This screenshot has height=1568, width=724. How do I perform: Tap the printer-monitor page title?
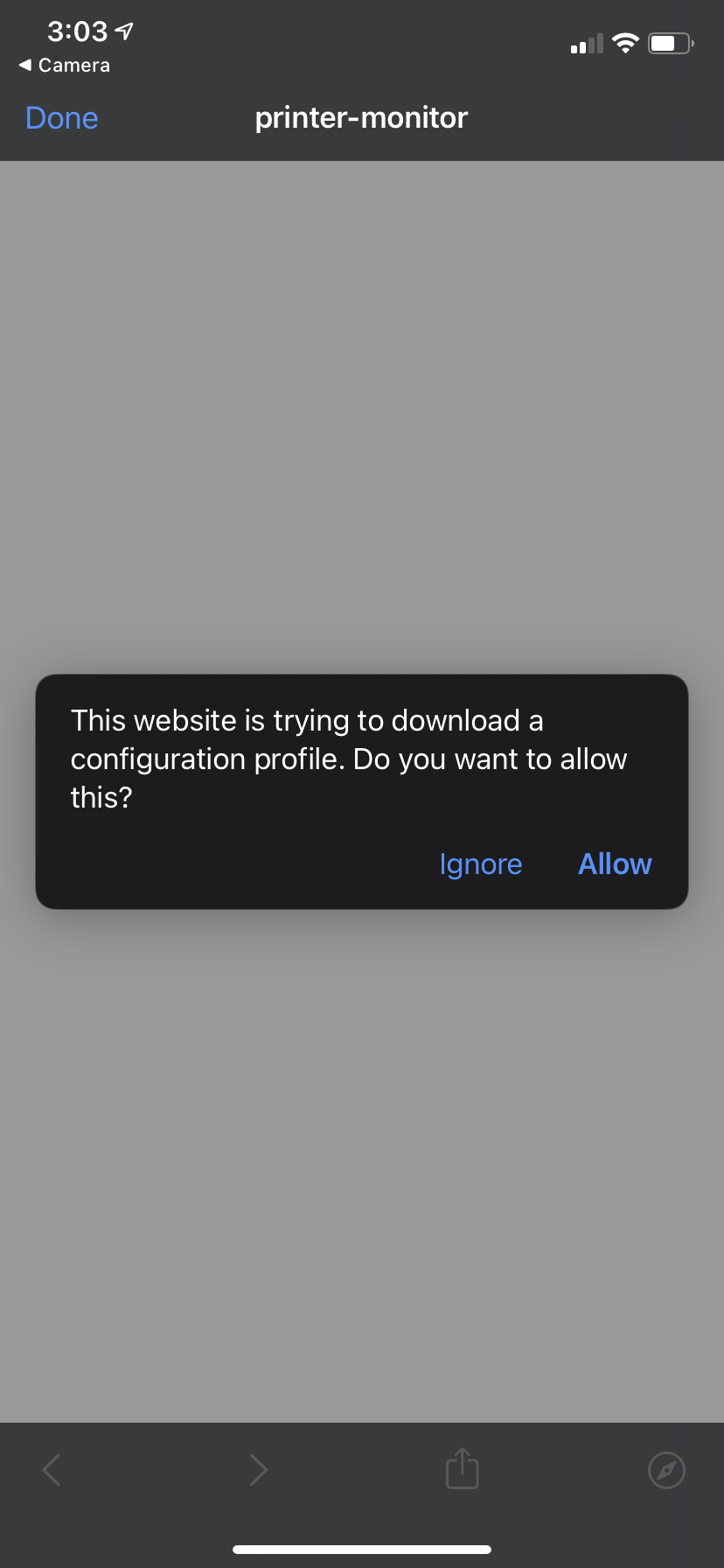pos(361,117)
